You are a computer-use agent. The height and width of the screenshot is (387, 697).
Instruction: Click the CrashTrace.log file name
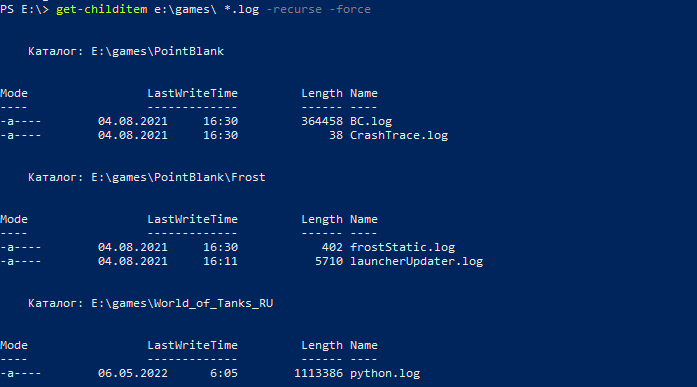click(399, 136)
